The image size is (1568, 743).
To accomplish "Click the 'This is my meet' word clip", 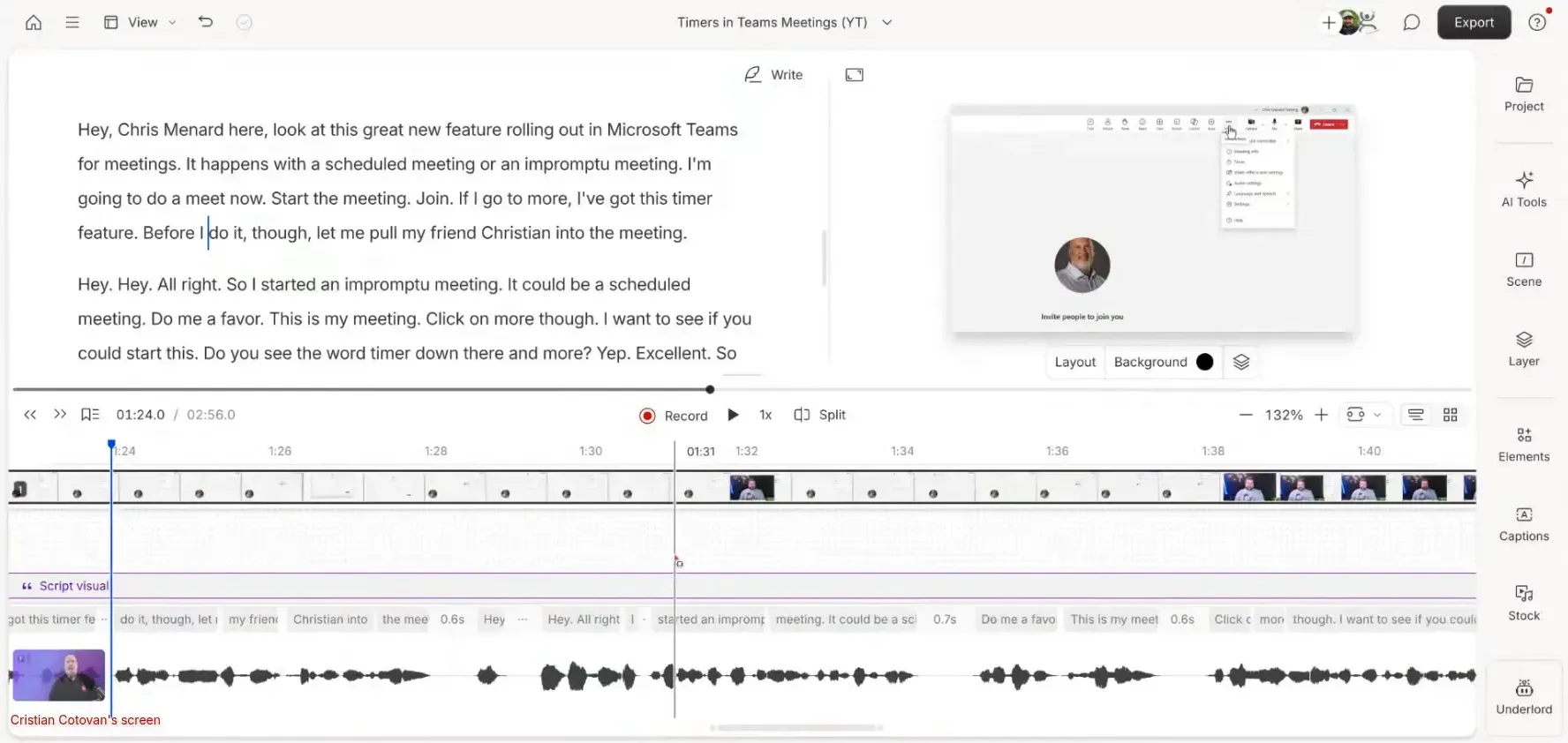I will (x=1113, y=619).
